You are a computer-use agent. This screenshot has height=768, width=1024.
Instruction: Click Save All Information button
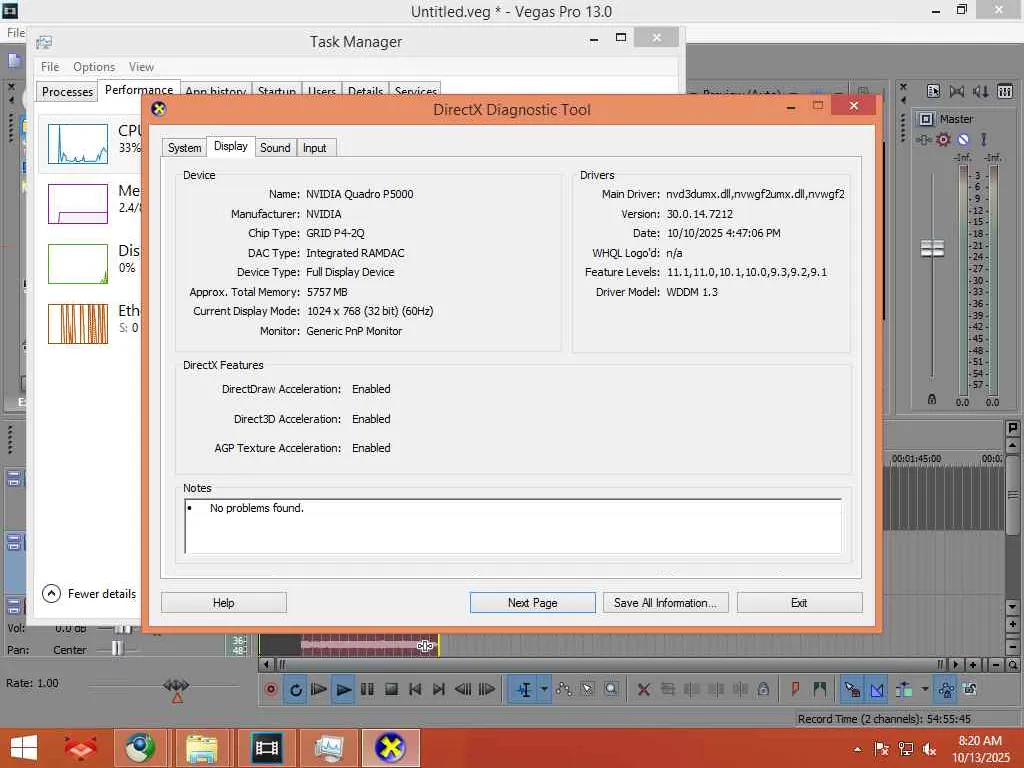point(665,603)
